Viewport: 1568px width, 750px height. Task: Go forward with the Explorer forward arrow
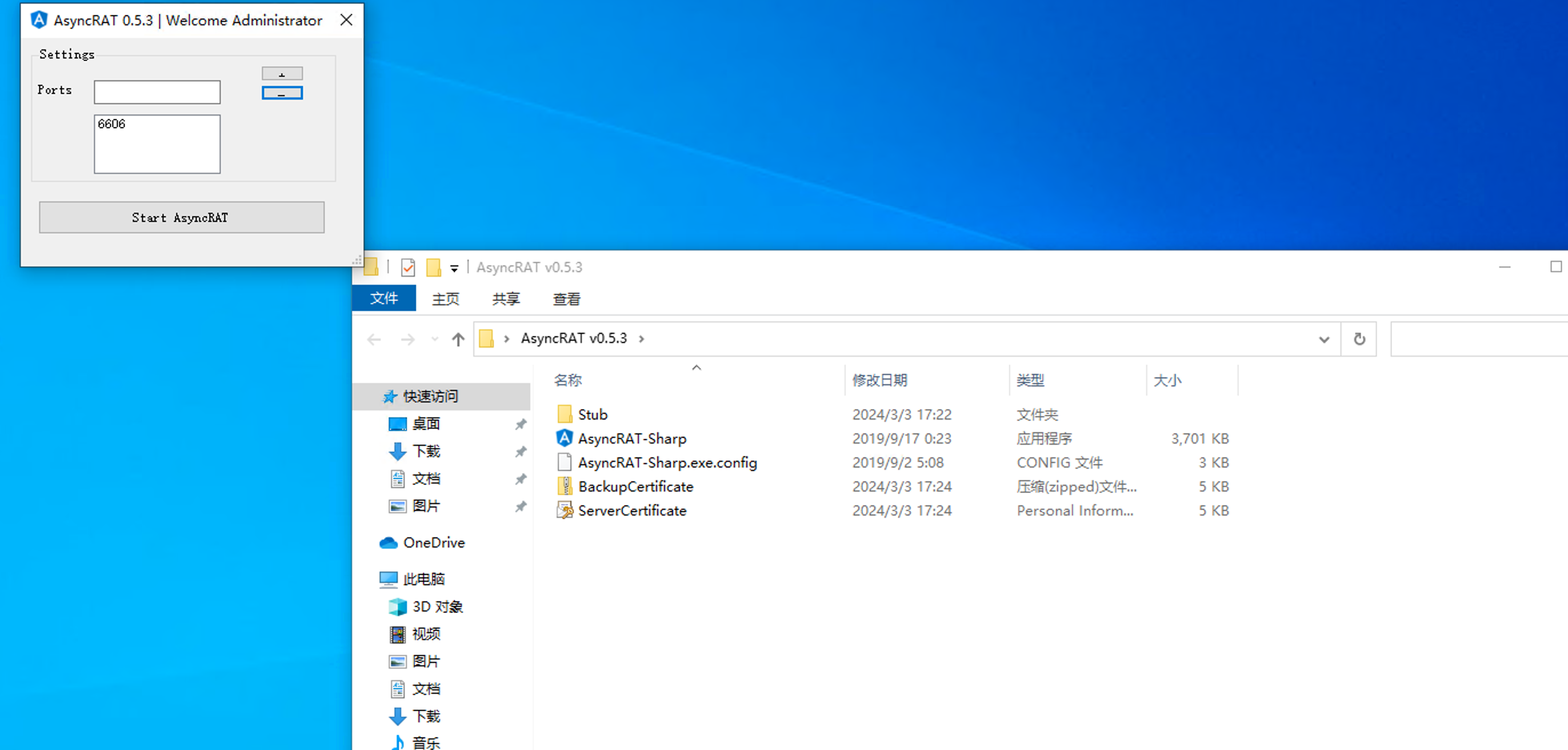(408, 339)
